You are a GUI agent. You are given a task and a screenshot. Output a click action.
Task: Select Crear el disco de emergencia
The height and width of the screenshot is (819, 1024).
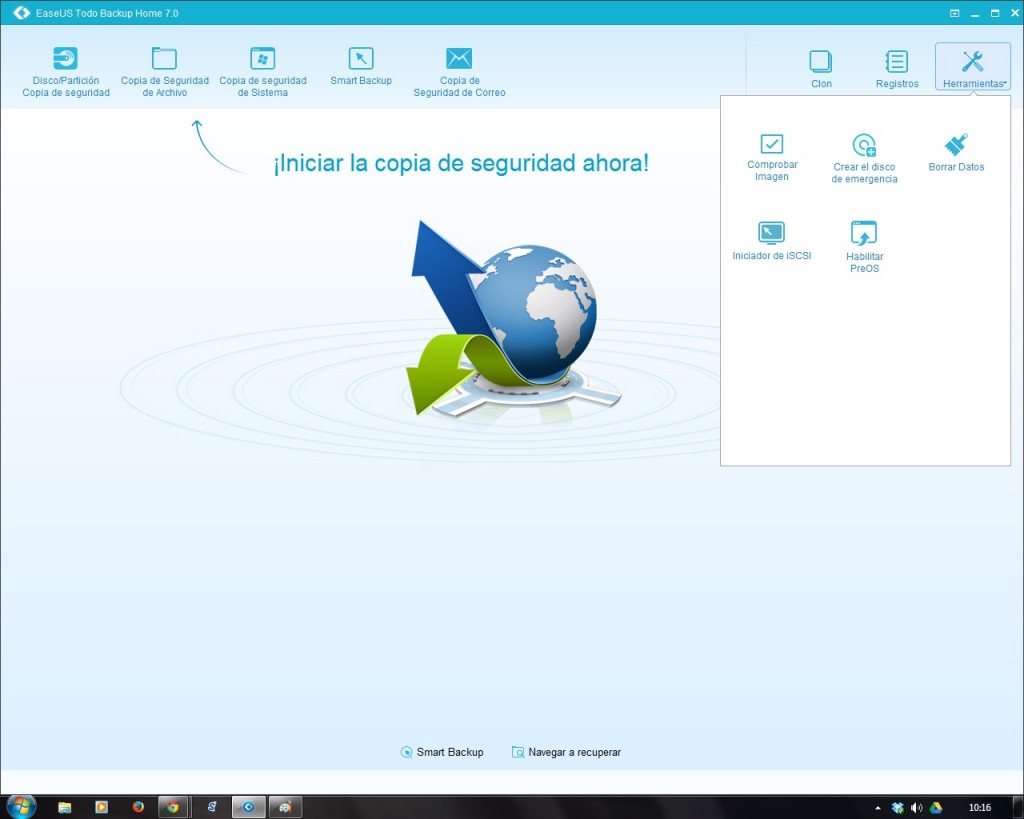tap(864, 157)
